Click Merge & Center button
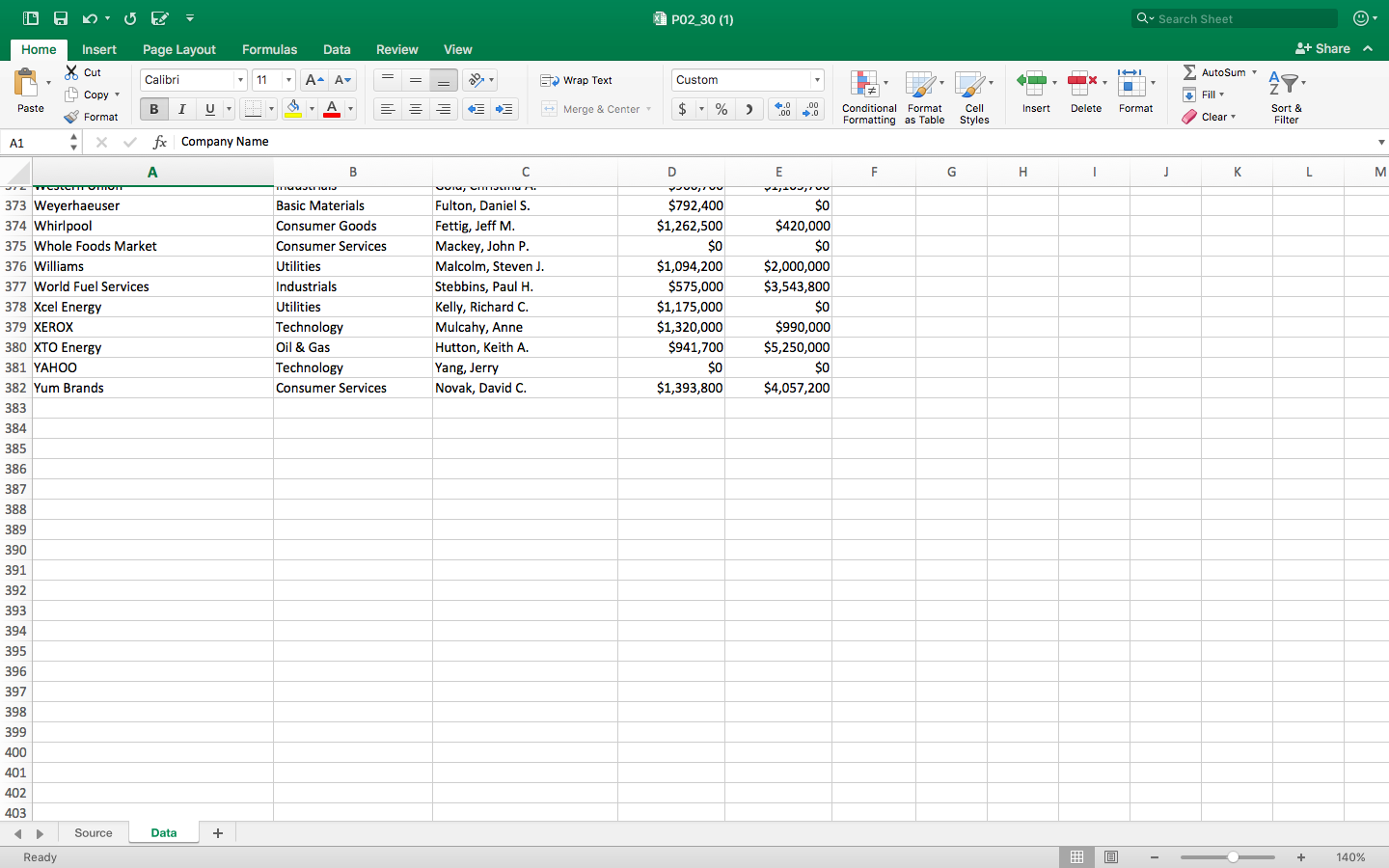 click(x=591, y=109)
